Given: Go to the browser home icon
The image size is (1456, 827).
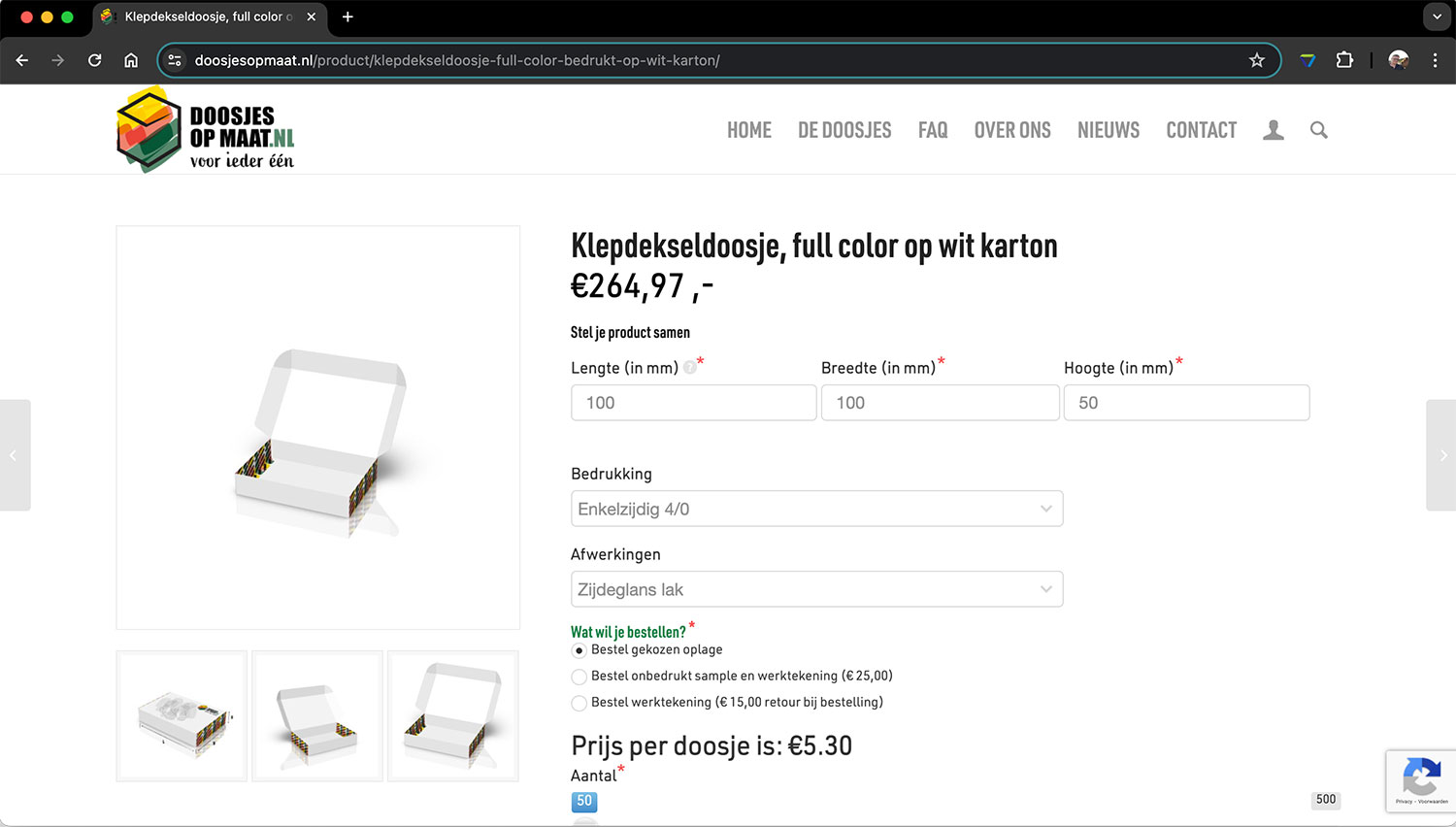Looking at the screenshot, I should (131, 60).
